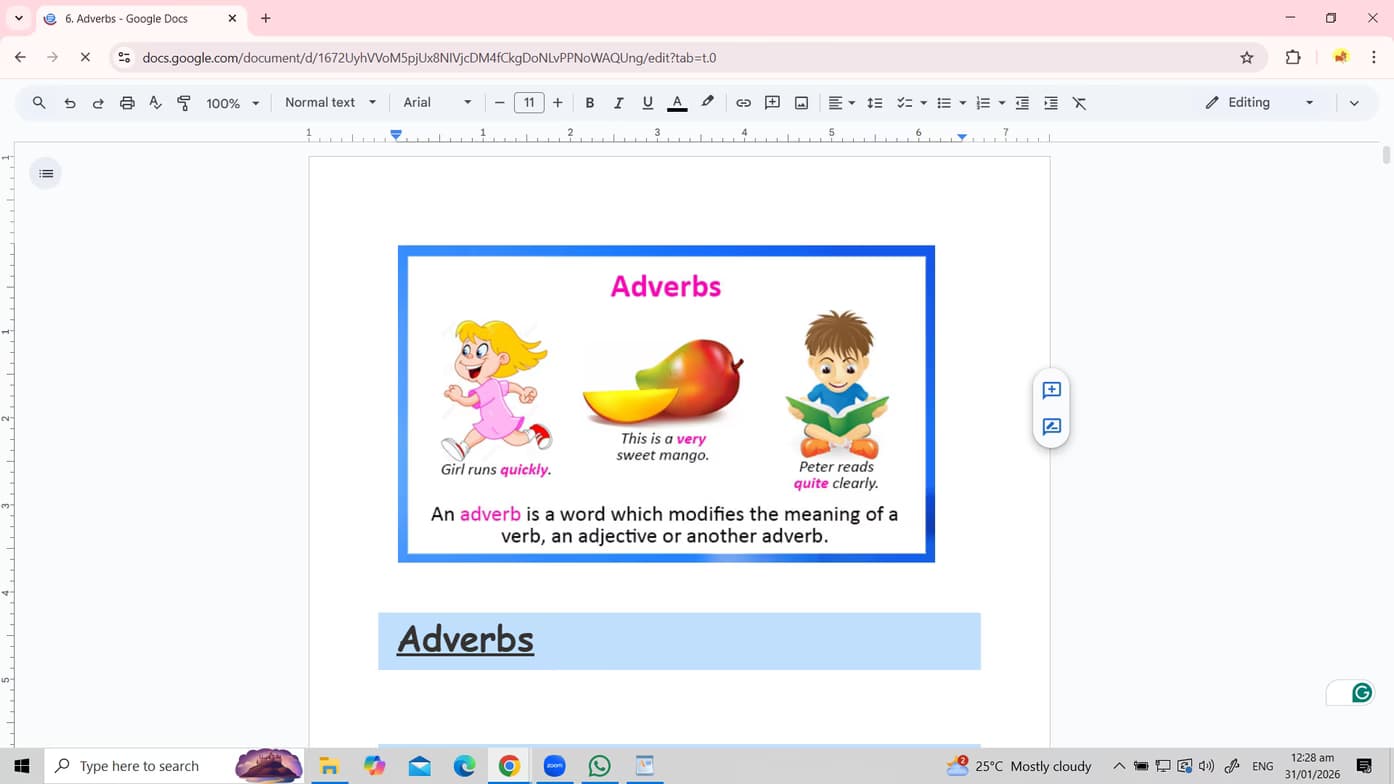Image resolution: width=1394 pixels, height=784 pixels.
Task: Switch to the '6. Adverbs' browser tab
Action: 130,18
